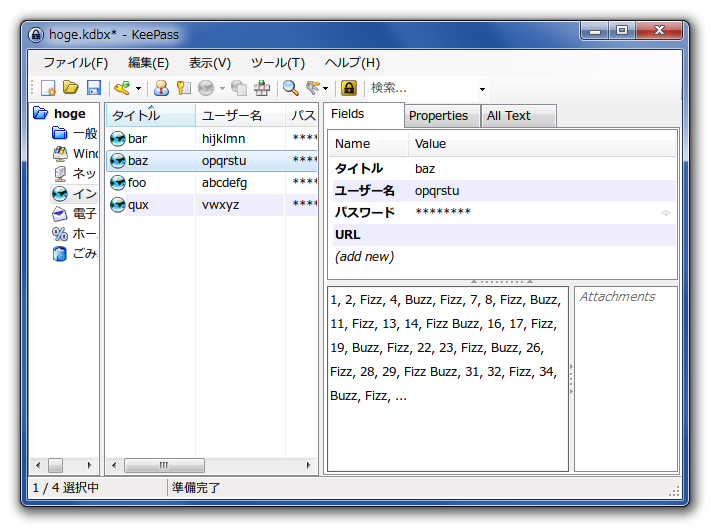Open the 表示(V) menu
This screenshot has height=527, width=710.
click(210, 62)
